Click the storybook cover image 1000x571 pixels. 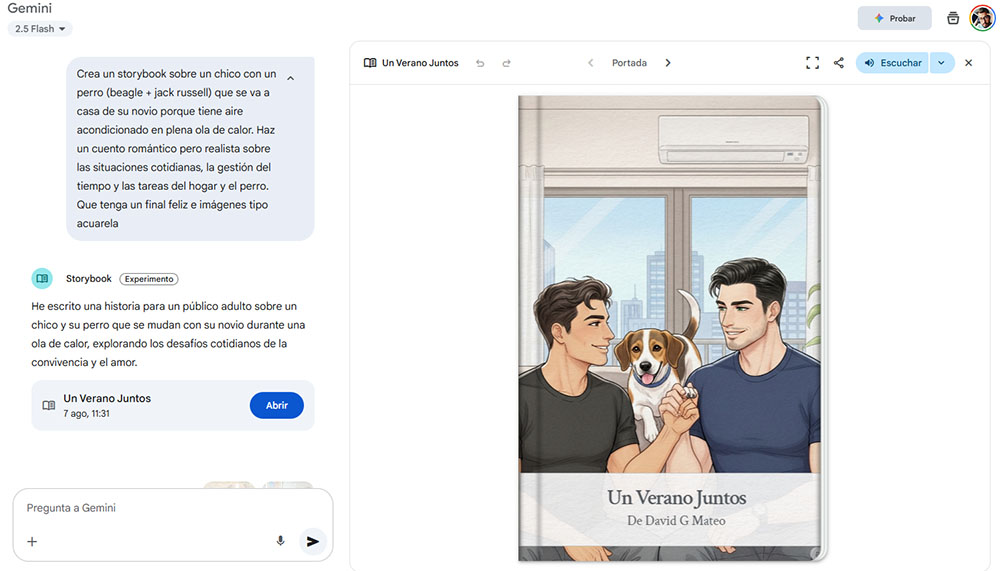[x=671, y=328]
